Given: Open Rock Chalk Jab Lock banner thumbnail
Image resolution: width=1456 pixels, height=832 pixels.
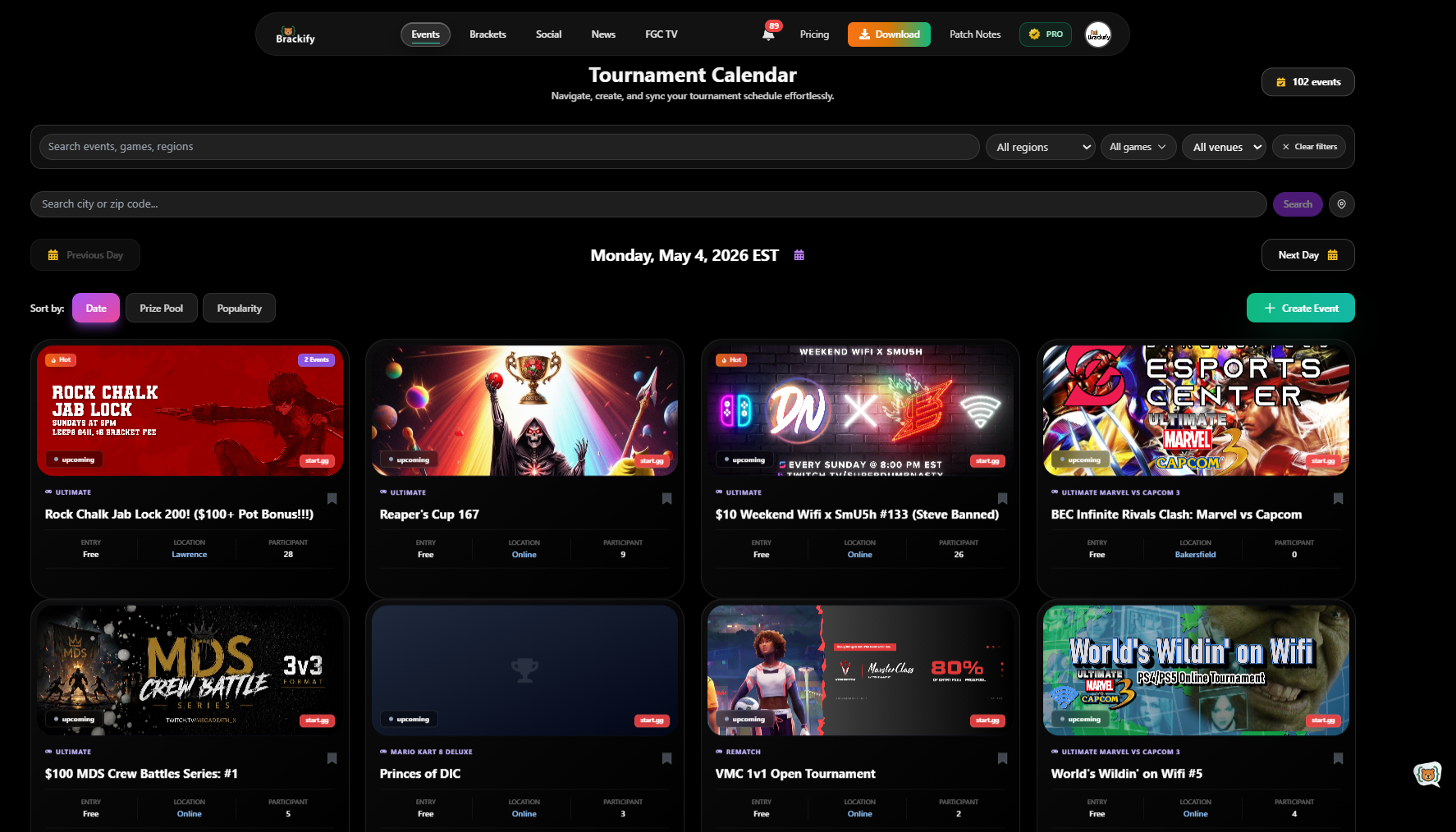Looking at the screenshot, I should (190, 410).
